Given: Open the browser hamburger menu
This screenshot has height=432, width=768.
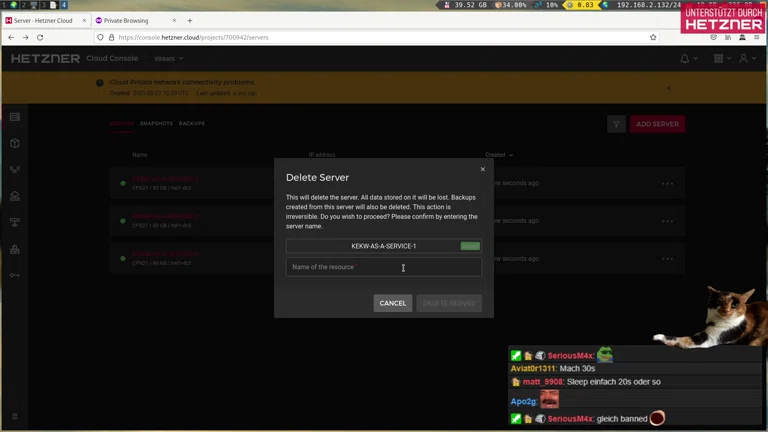Looking at the screenshot, I should pyautogui.click(x=757, y=37).
